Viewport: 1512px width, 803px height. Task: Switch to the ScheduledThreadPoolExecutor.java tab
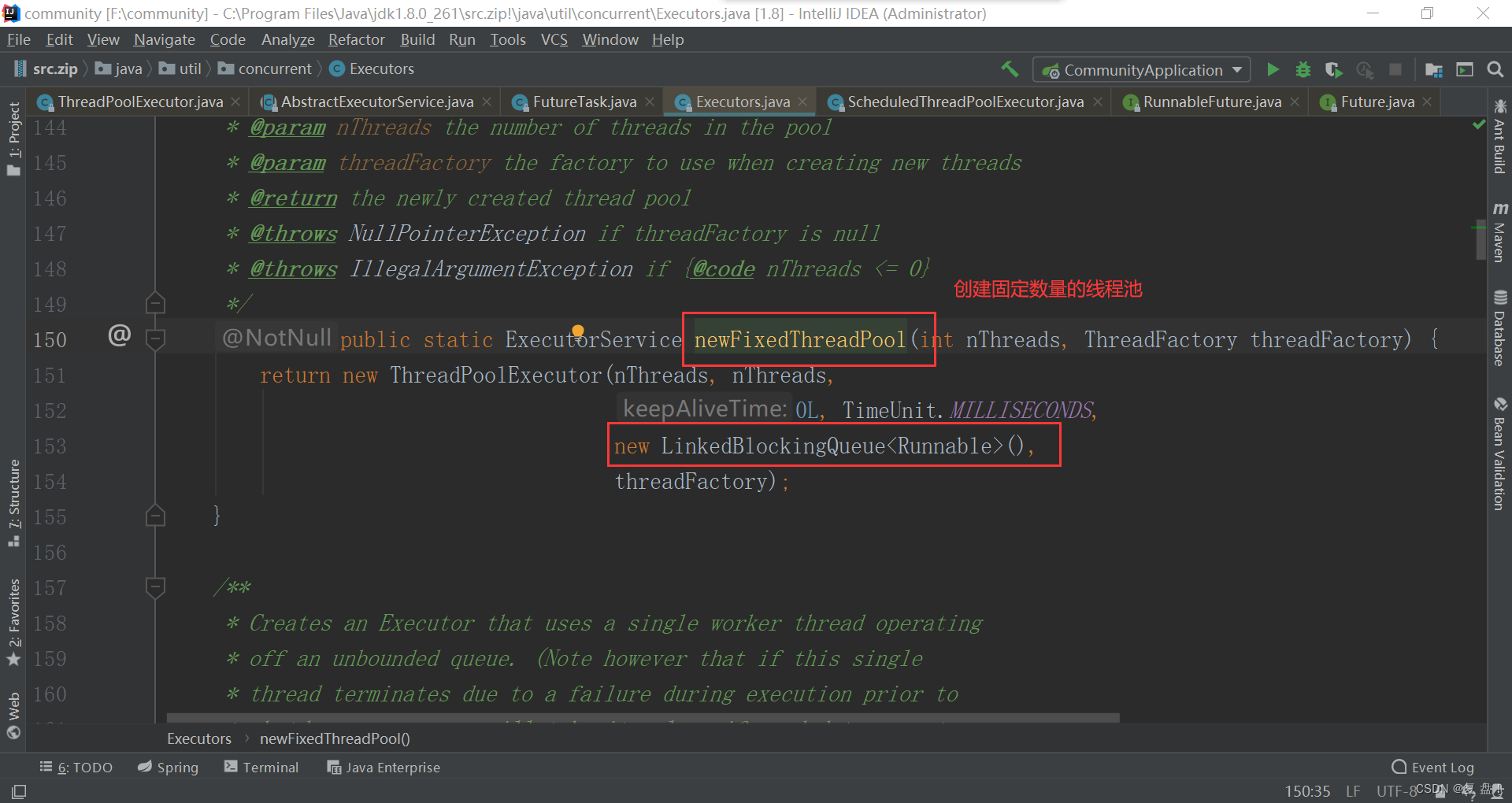(965, 102)
